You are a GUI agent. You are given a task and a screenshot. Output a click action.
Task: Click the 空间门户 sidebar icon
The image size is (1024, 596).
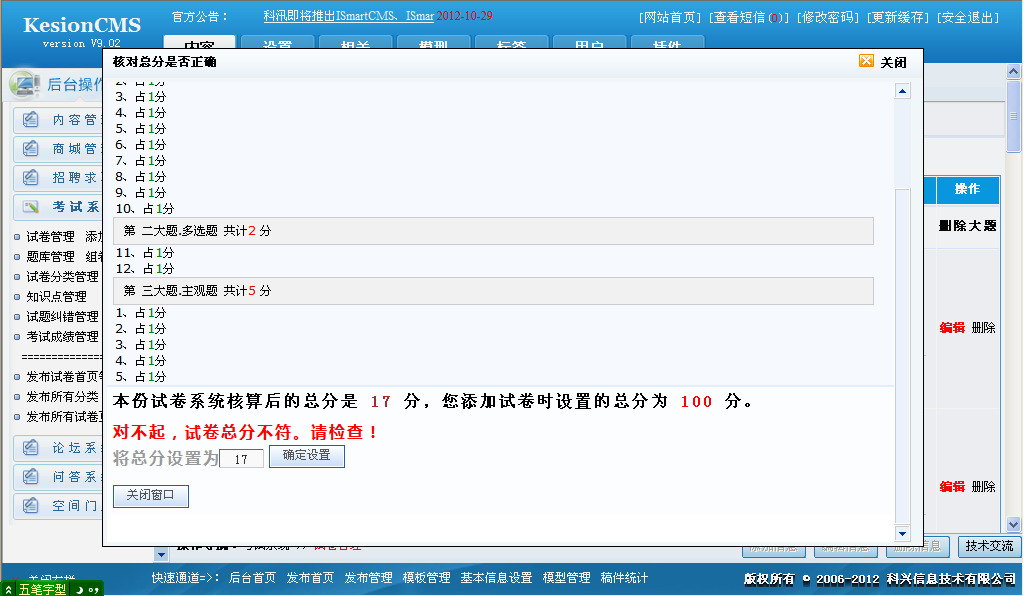coord(30,506)
